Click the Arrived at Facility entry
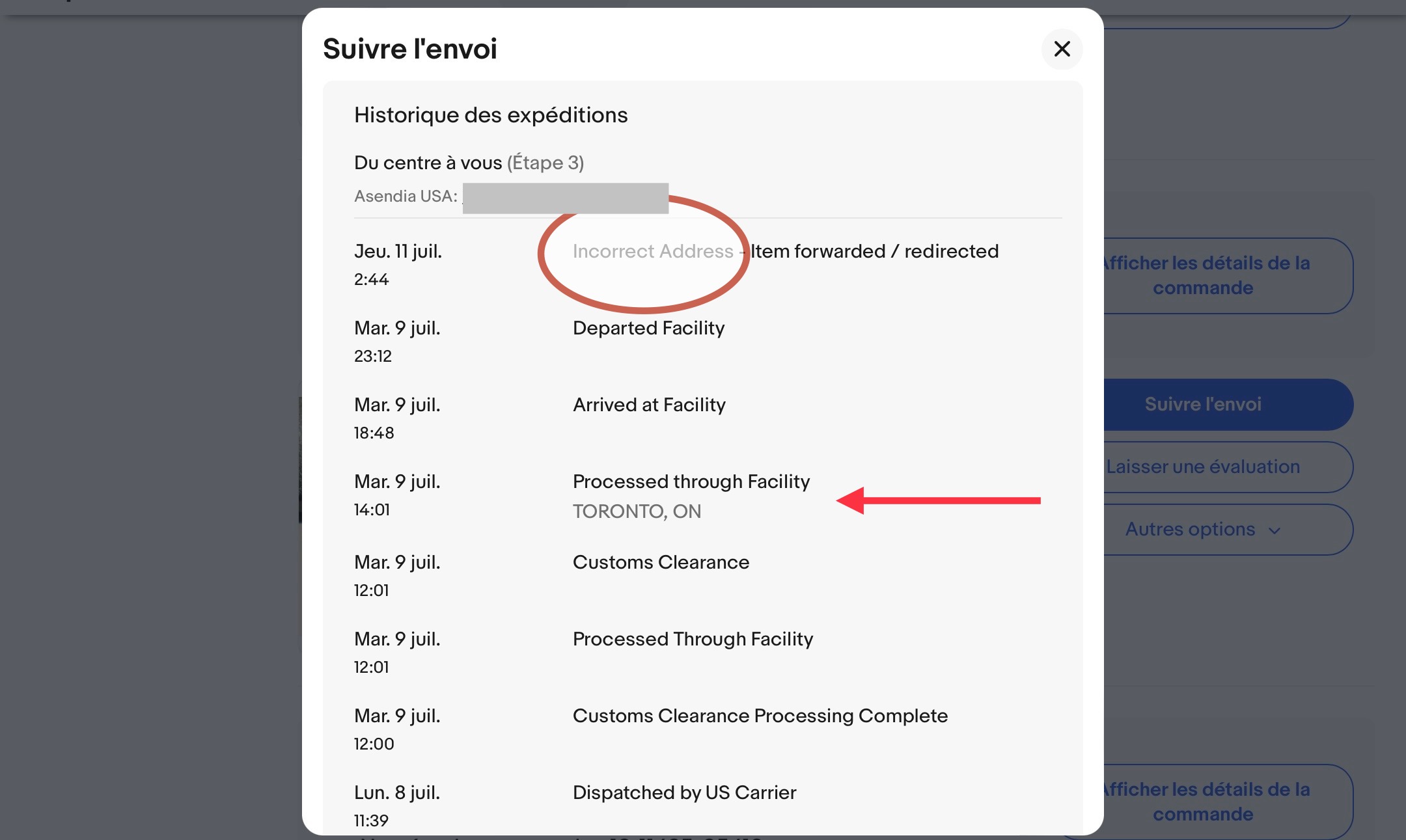 pos(649,405)
